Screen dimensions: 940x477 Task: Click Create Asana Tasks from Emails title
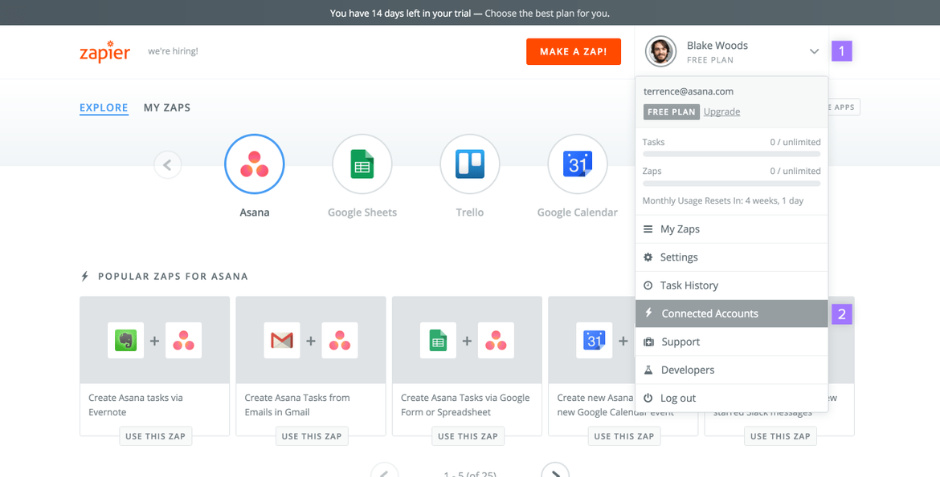[x=297, y=404]
